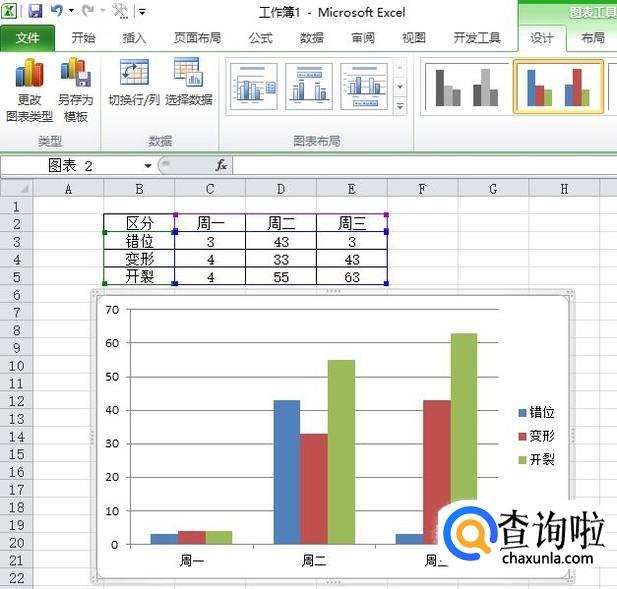Select the green 开裂 bar for 周三

(x=464, y=417)
